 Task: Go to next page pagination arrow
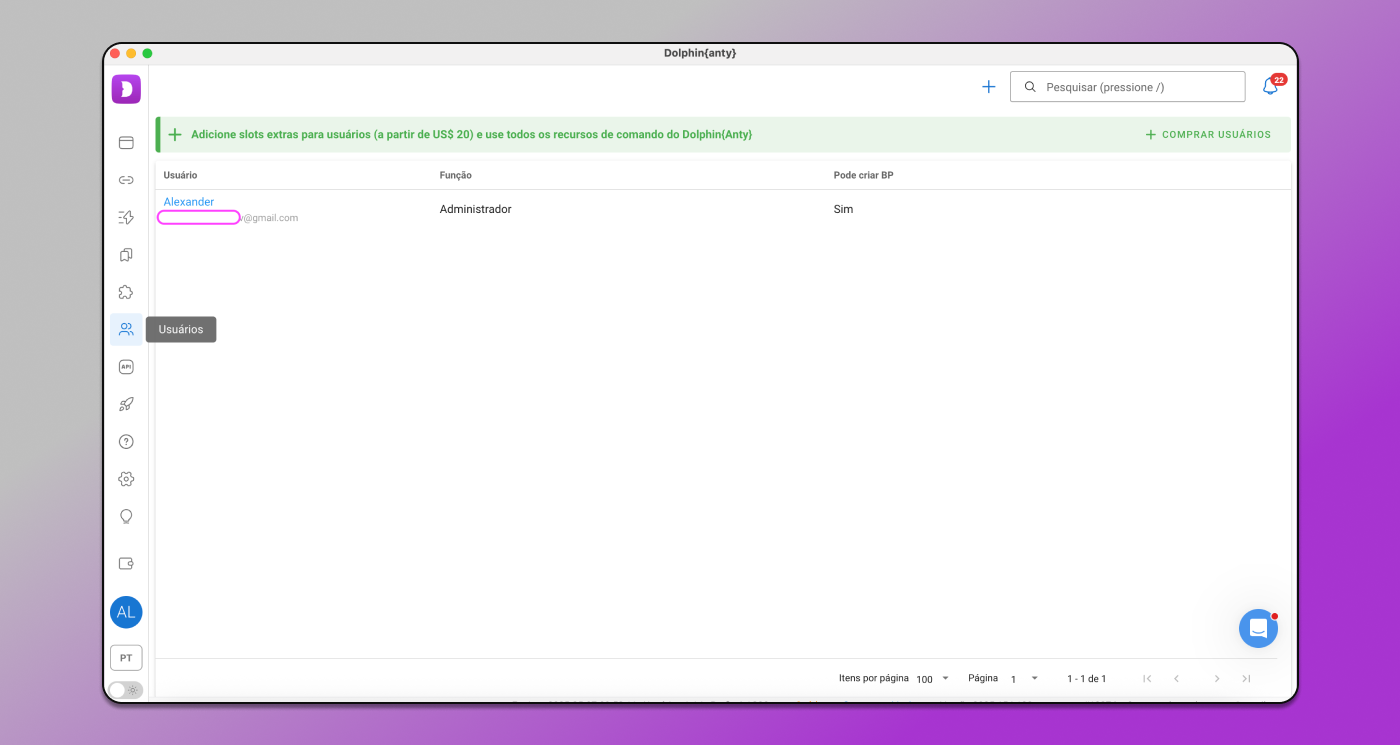pos(1217,679)
